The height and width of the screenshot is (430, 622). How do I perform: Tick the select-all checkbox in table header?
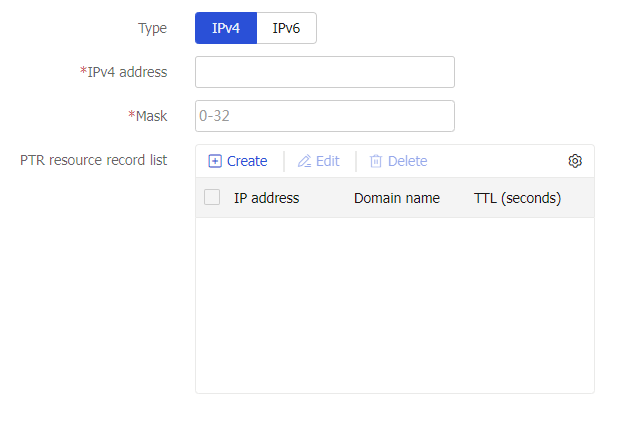[x=212, y=197]
